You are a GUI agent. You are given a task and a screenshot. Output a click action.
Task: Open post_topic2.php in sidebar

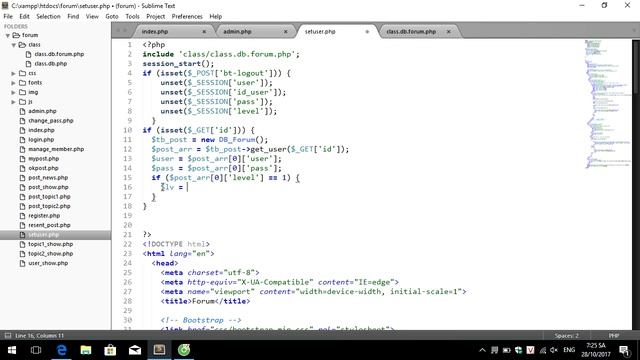[x=49, y=206]
